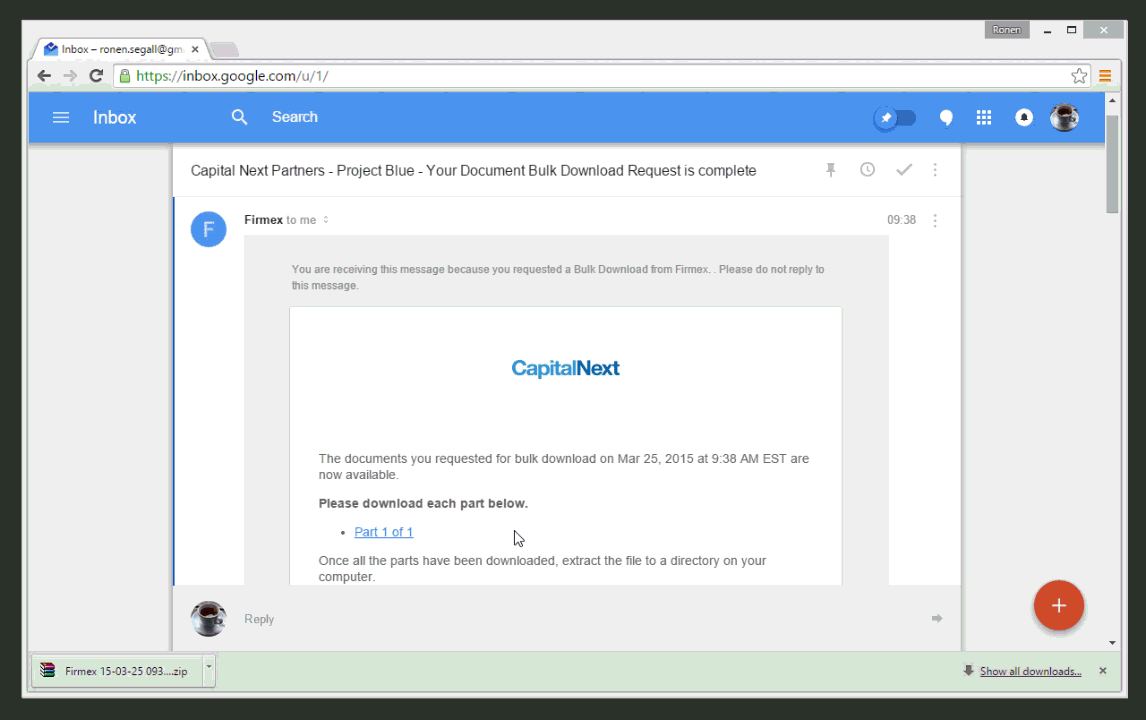1146x720 pixels.
Task: Click the search magnifier icon
Action: (239, 117)
